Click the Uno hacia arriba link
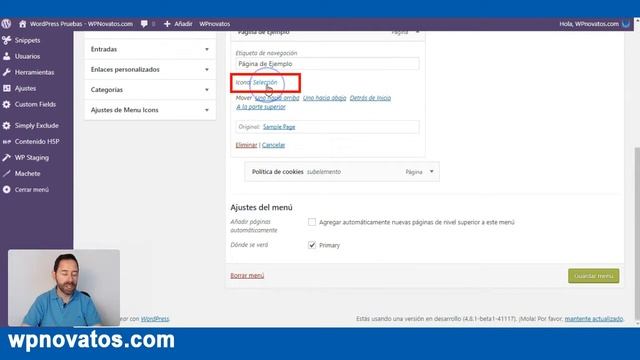 [x=277, y=98]
